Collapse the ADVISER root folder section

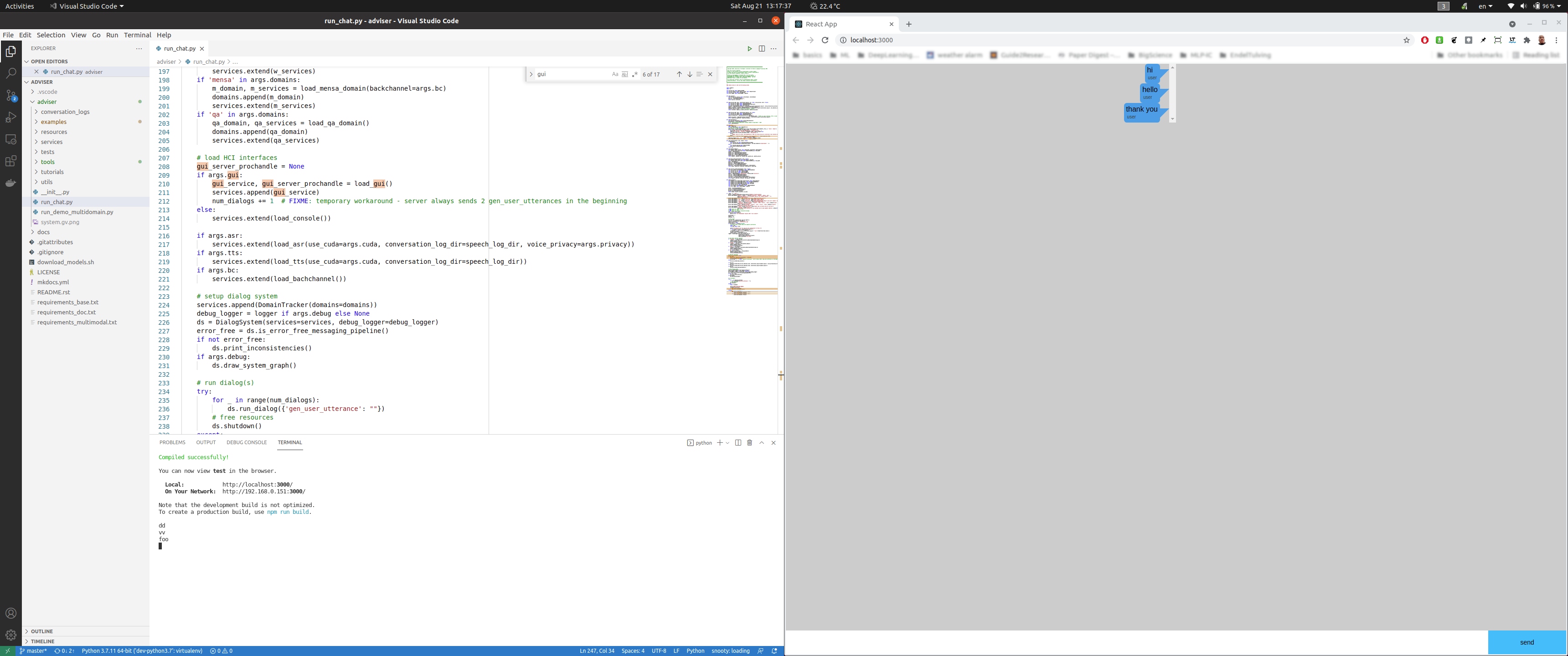coord(85,82)
